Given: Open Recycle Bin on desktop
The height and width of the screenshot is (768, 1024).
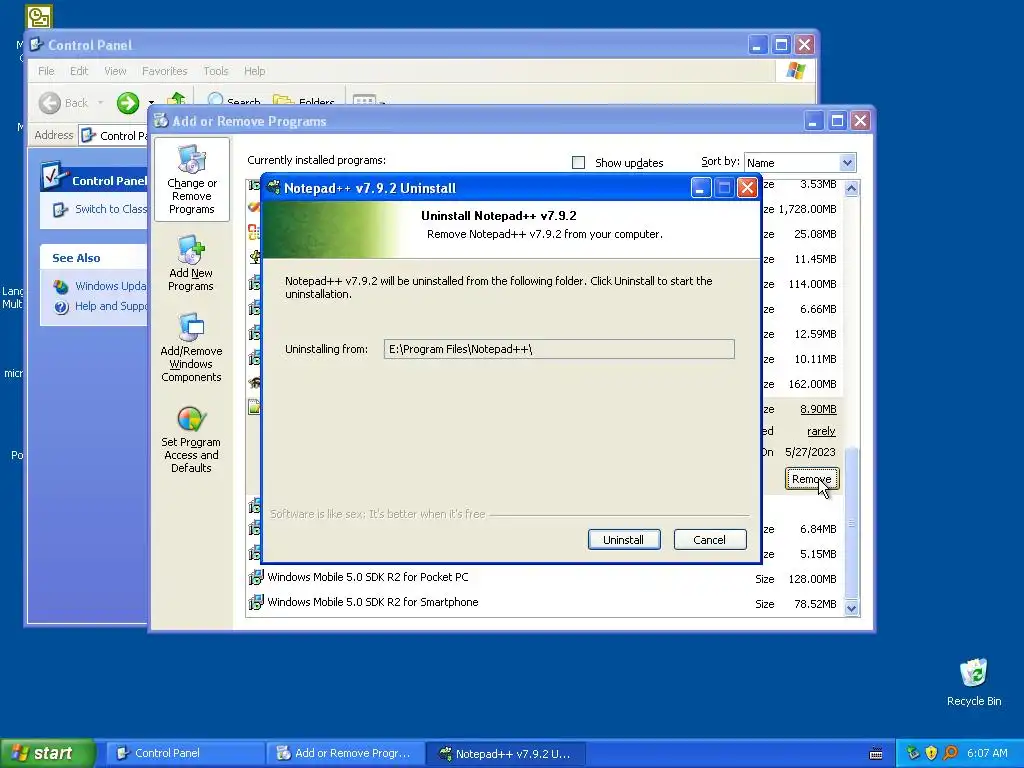Looking at the screenshot, I should coord(974,682).
